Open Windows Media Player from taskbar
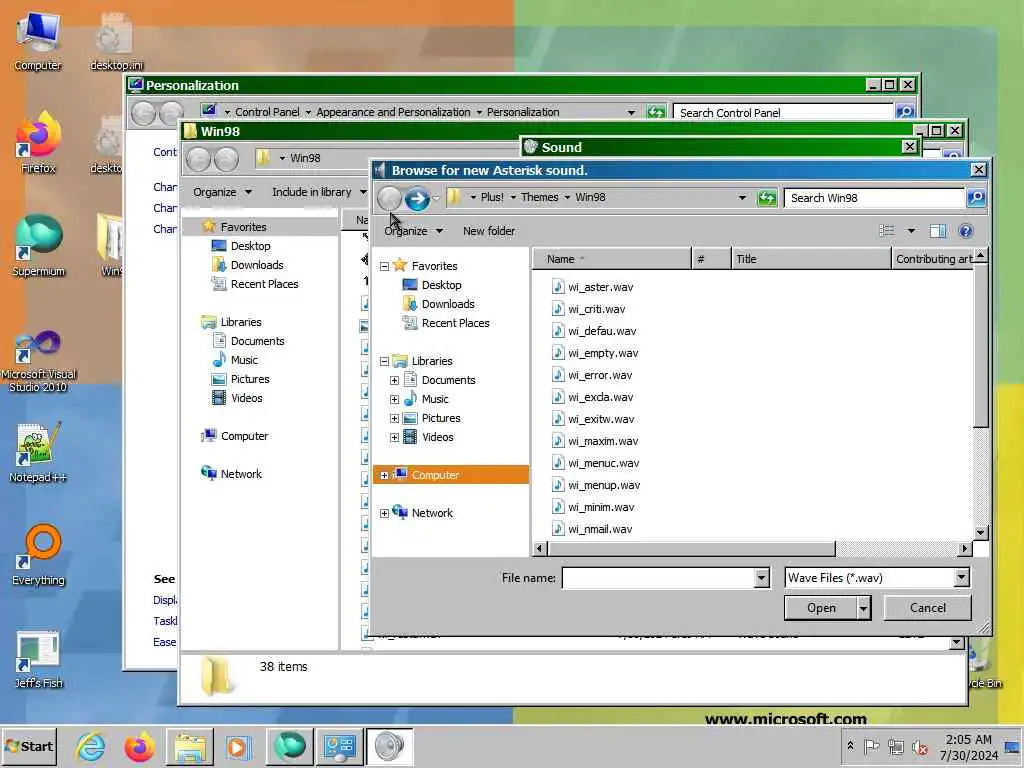The width and height of the screenshot is (1024, 768). [238, 746]
